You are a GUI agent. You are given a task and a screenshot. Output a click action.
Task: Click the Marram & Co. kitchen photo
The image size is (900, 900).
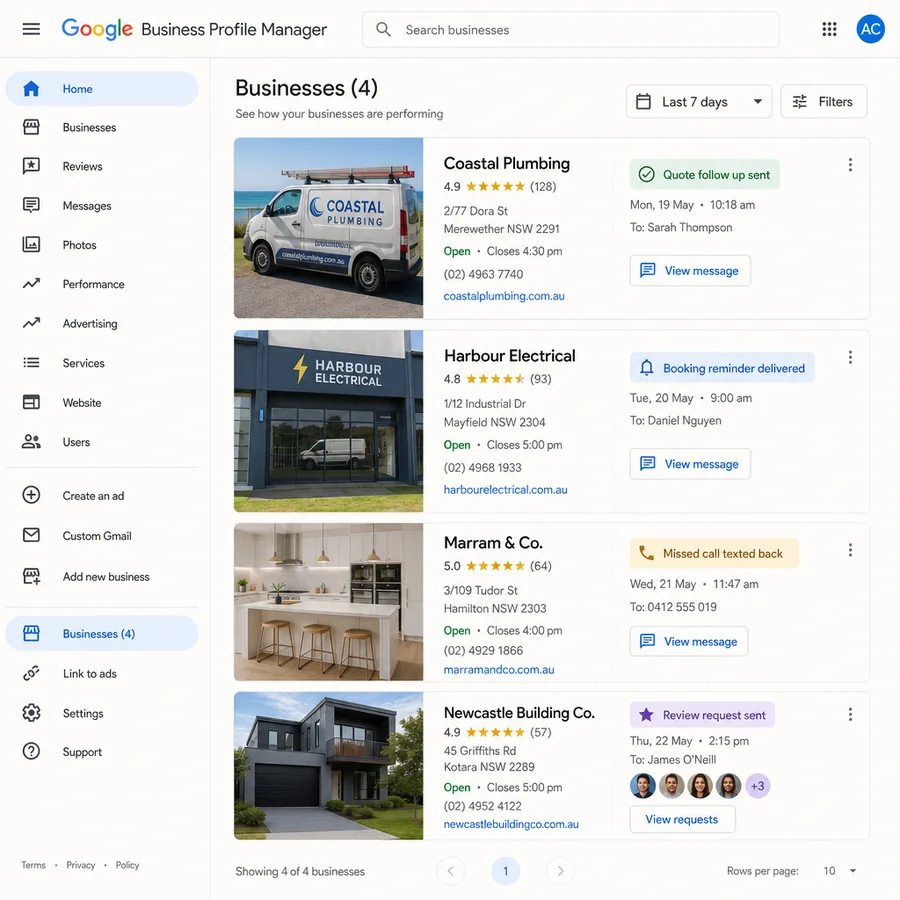click(328, 602)
